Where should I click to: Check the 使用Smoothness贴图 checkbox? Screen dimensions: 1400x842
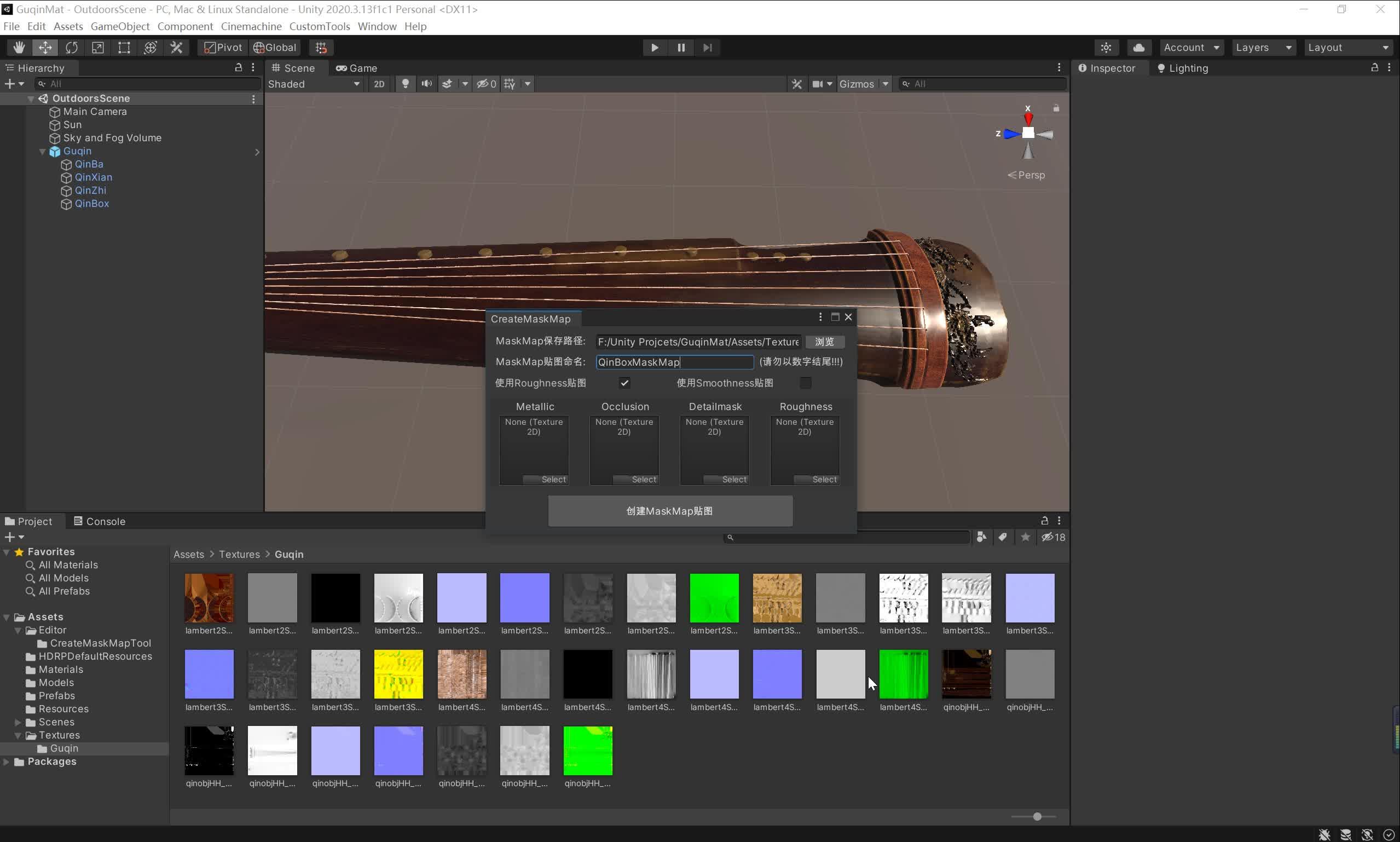pos(805,383)
